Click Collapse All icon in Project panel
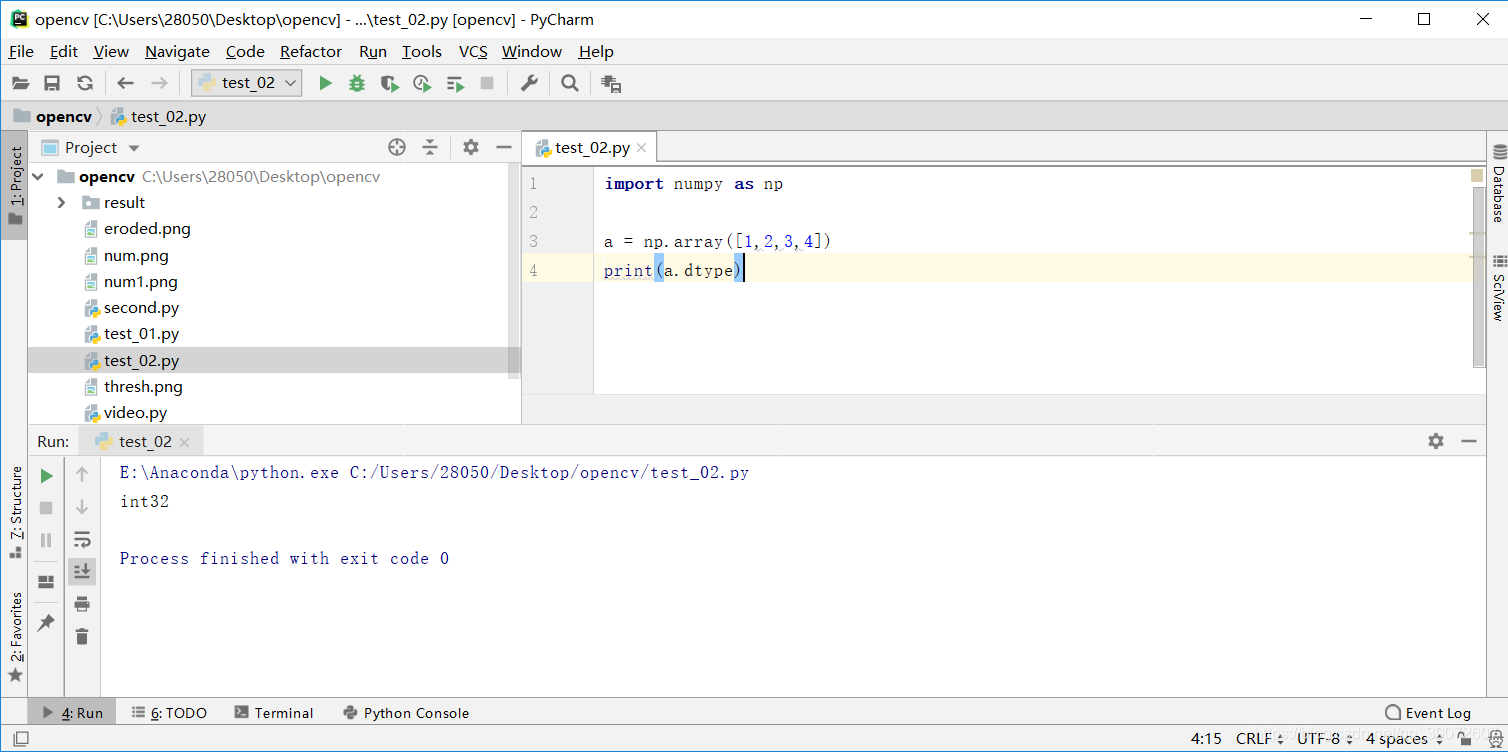The width and height of the screenshot is (1508, 752). pyautogui.click(x=430, y=147)
